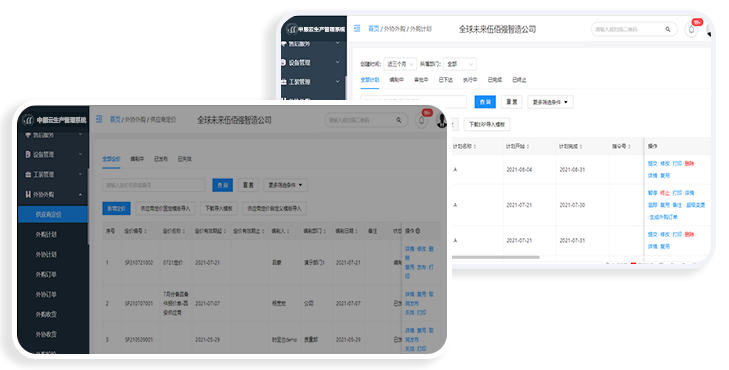Image resolution: width=729 pixels, height=370 pixels.
Task: Expand 工装管理 menu group in front window
Action: point(80,174)
